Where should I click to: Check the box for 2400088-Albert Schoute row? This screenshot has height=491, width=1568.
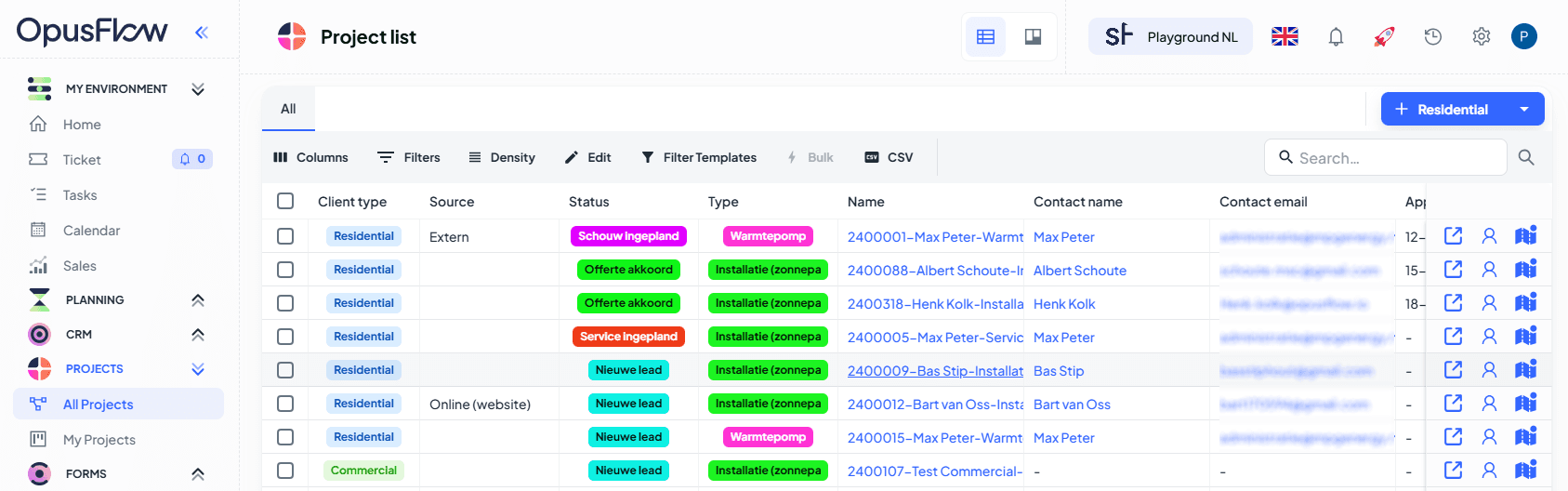285,270
